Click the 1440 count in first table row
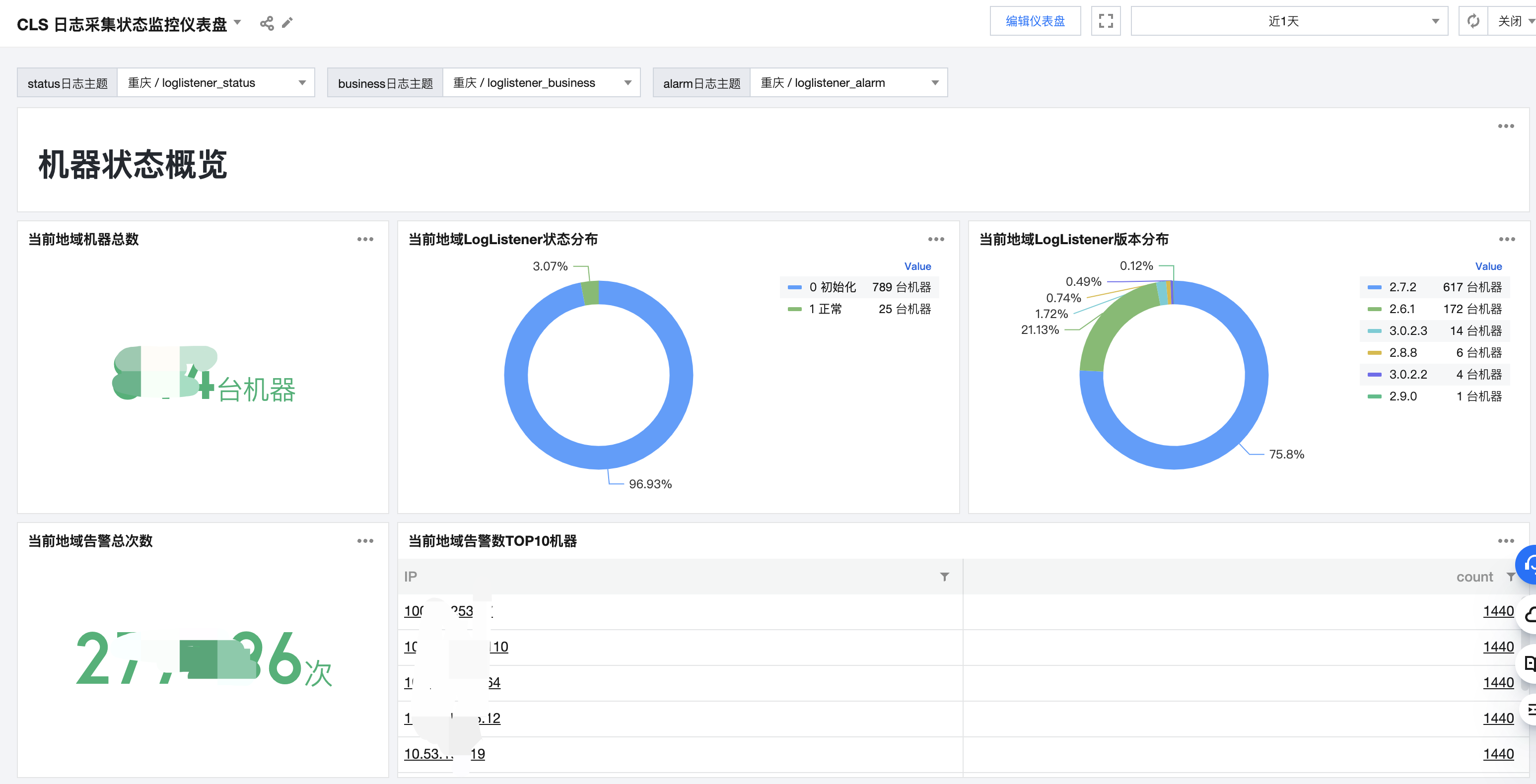Viewport: 1536px width, 784px height. pyautogui.click(x=1498, y=612)
